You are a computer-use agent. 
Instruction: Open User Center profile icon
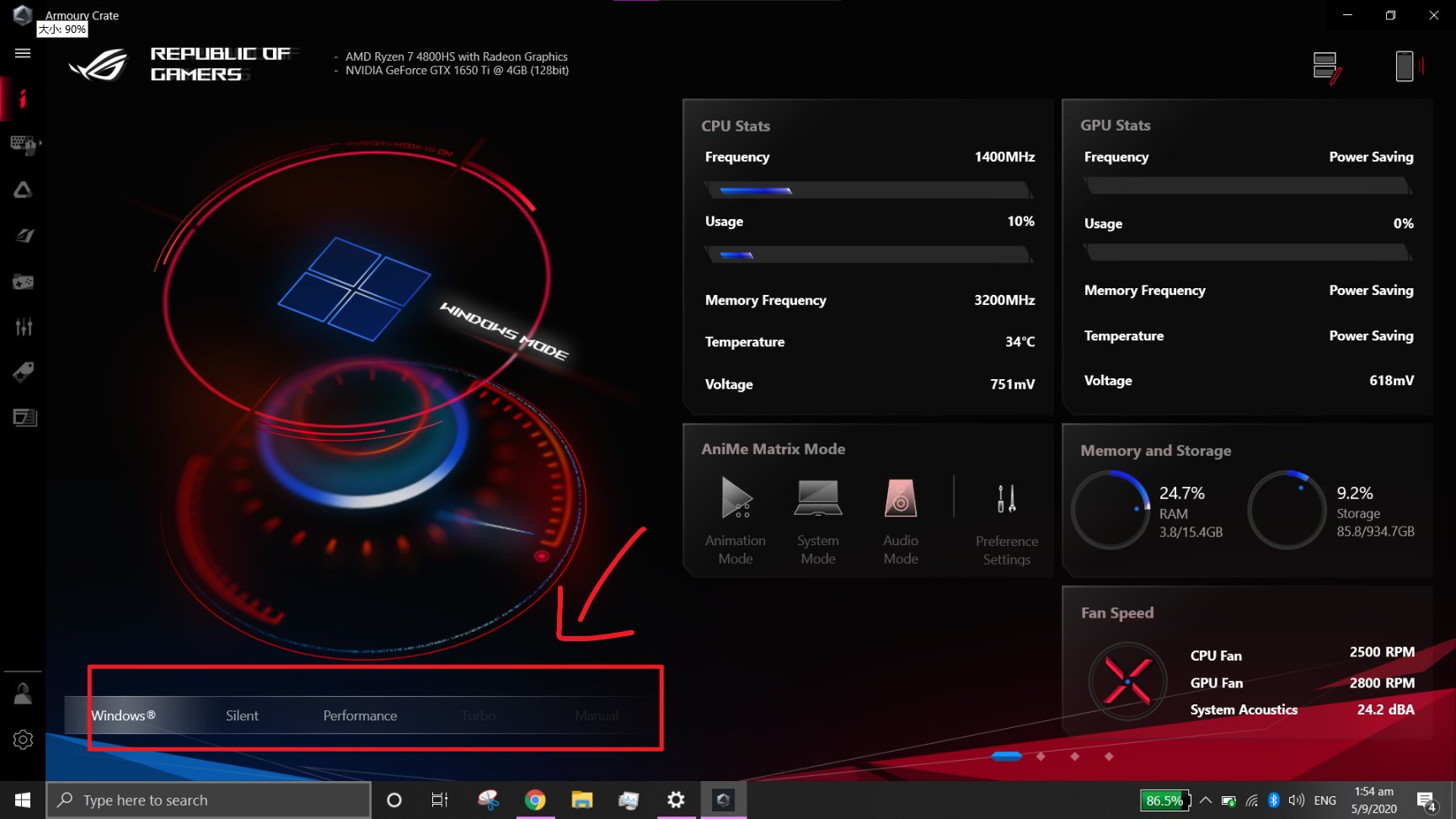click(x=23, y=693)
